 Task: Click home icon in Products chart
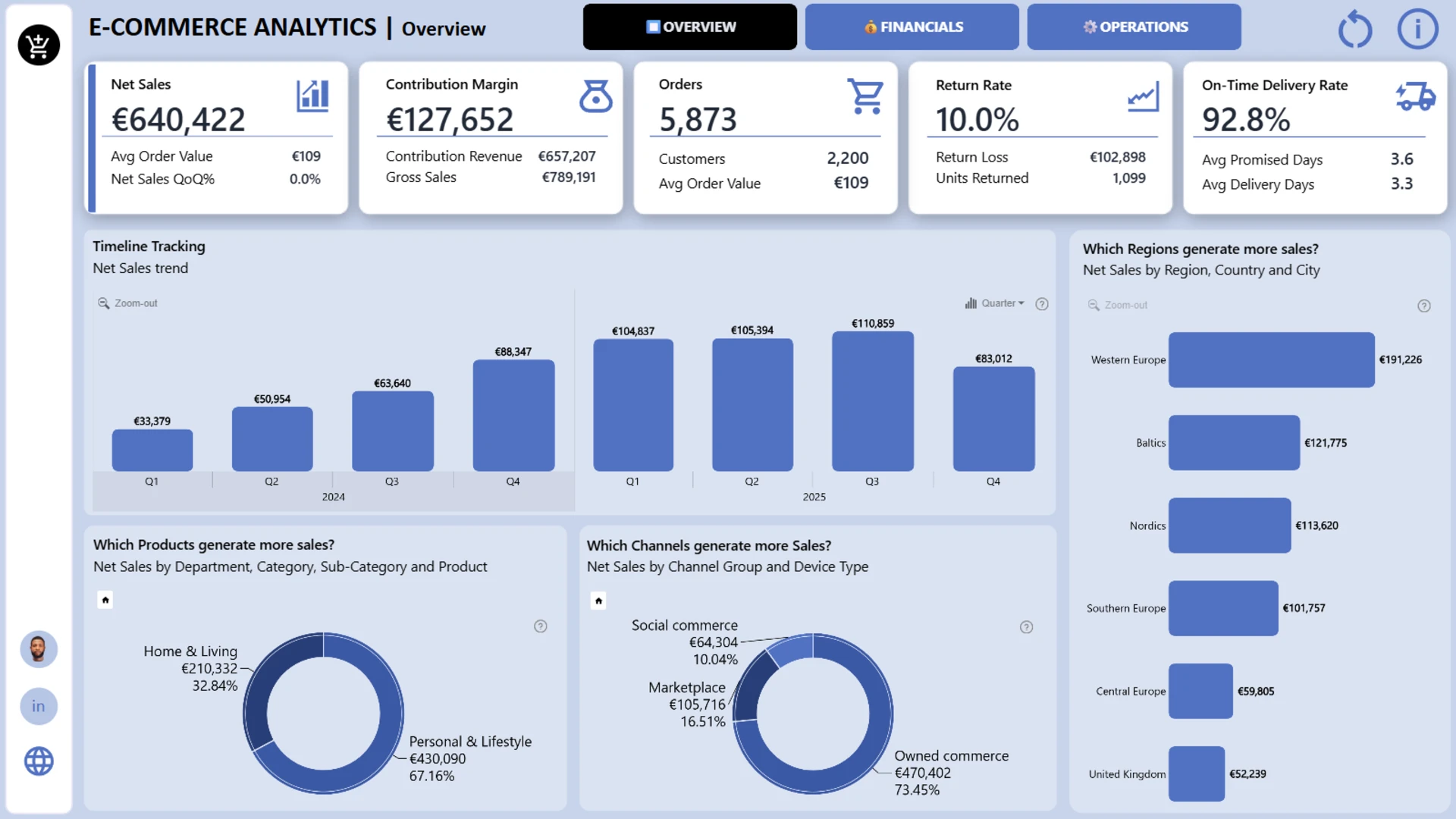(x=105, y=600)
